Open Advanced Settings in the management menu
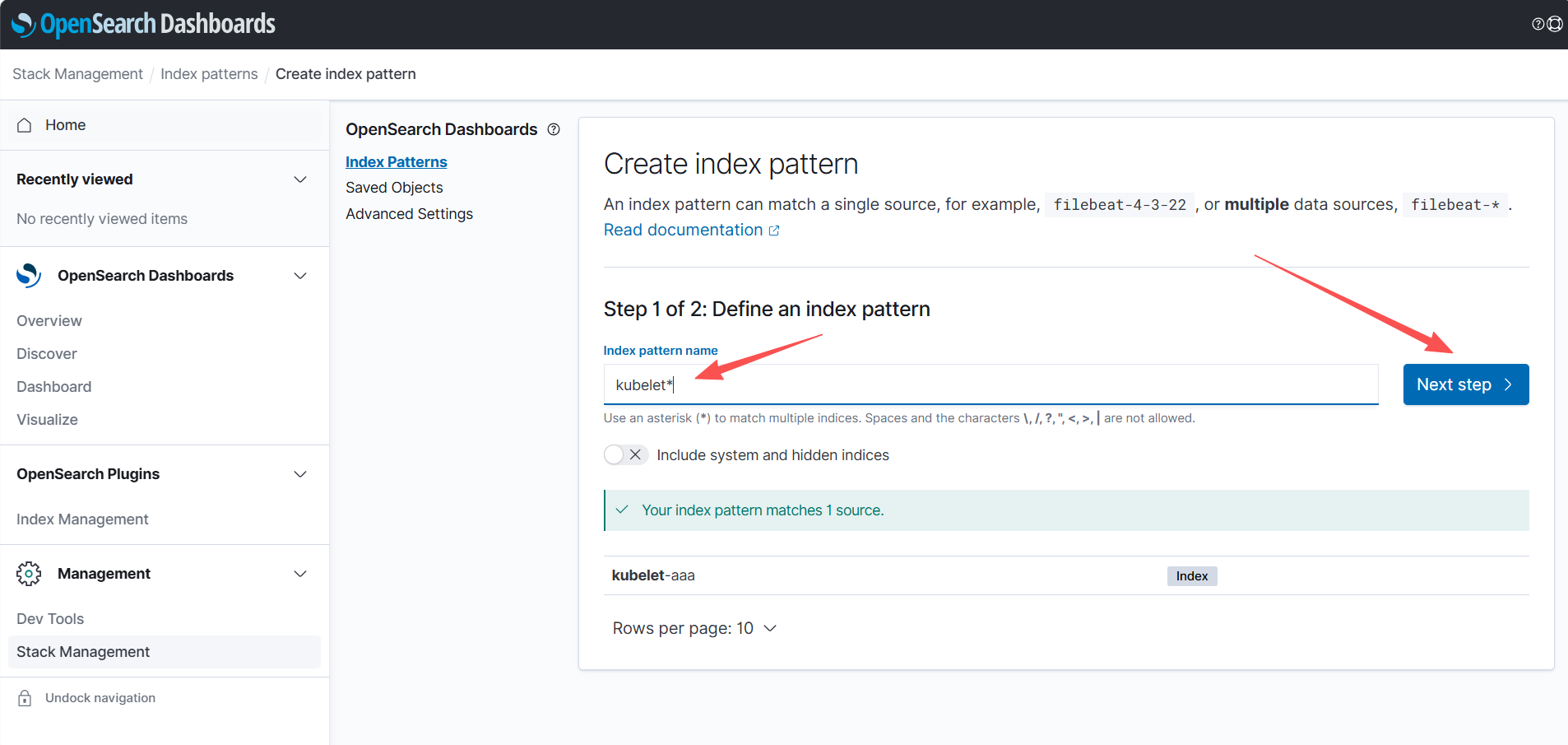Screen dimensions: 1568x745 point(409,214)
